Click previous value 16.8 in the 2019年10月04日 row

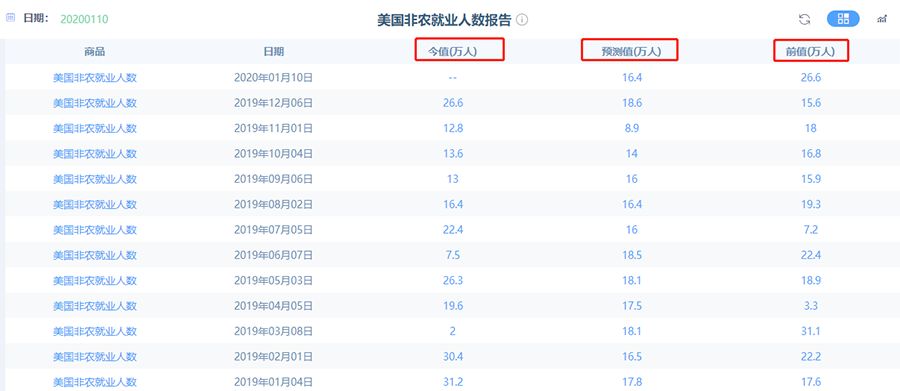coord(810,153)
